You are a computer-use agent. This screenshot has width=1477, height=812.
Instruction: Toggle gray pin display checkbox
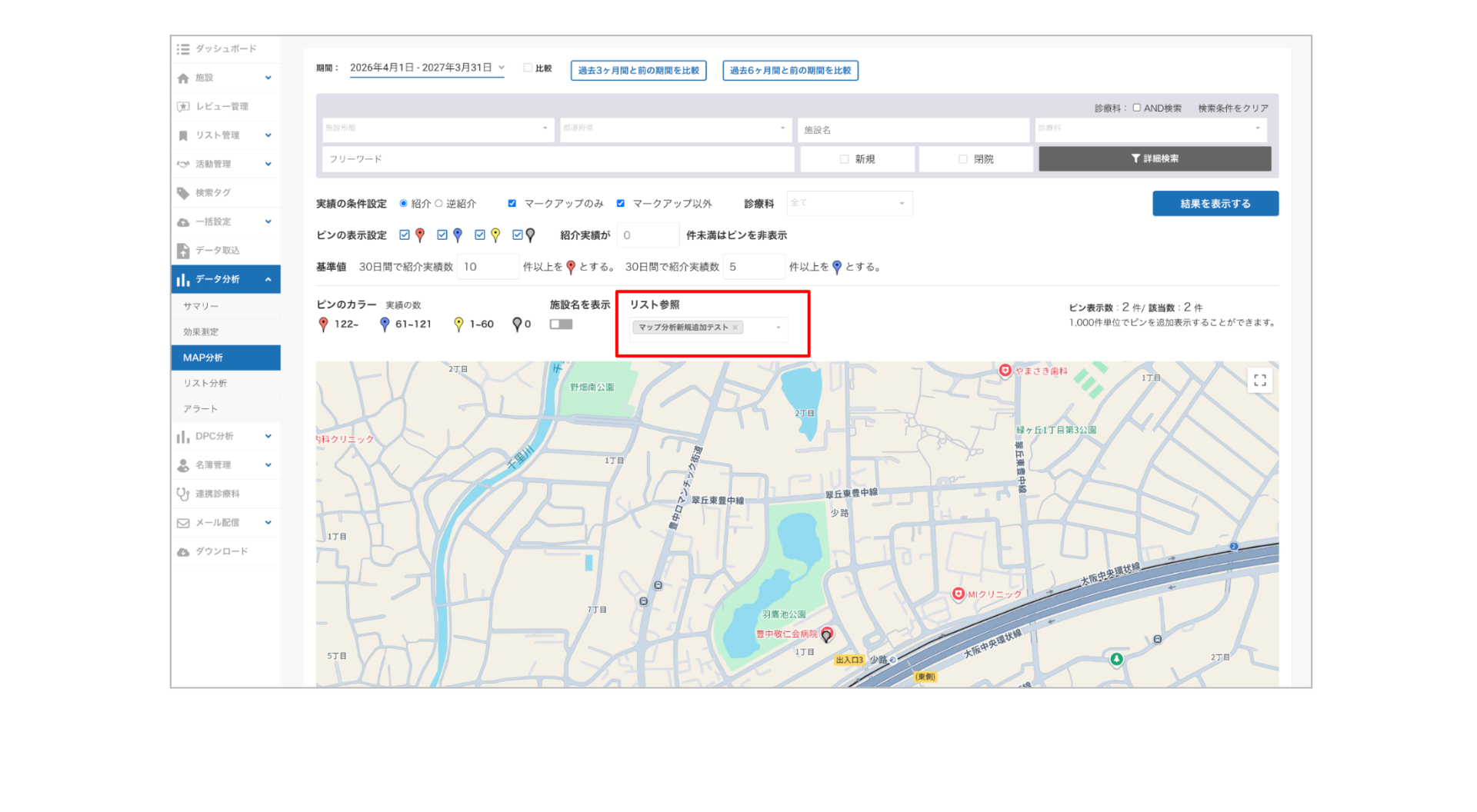click(x=517, y=235)
